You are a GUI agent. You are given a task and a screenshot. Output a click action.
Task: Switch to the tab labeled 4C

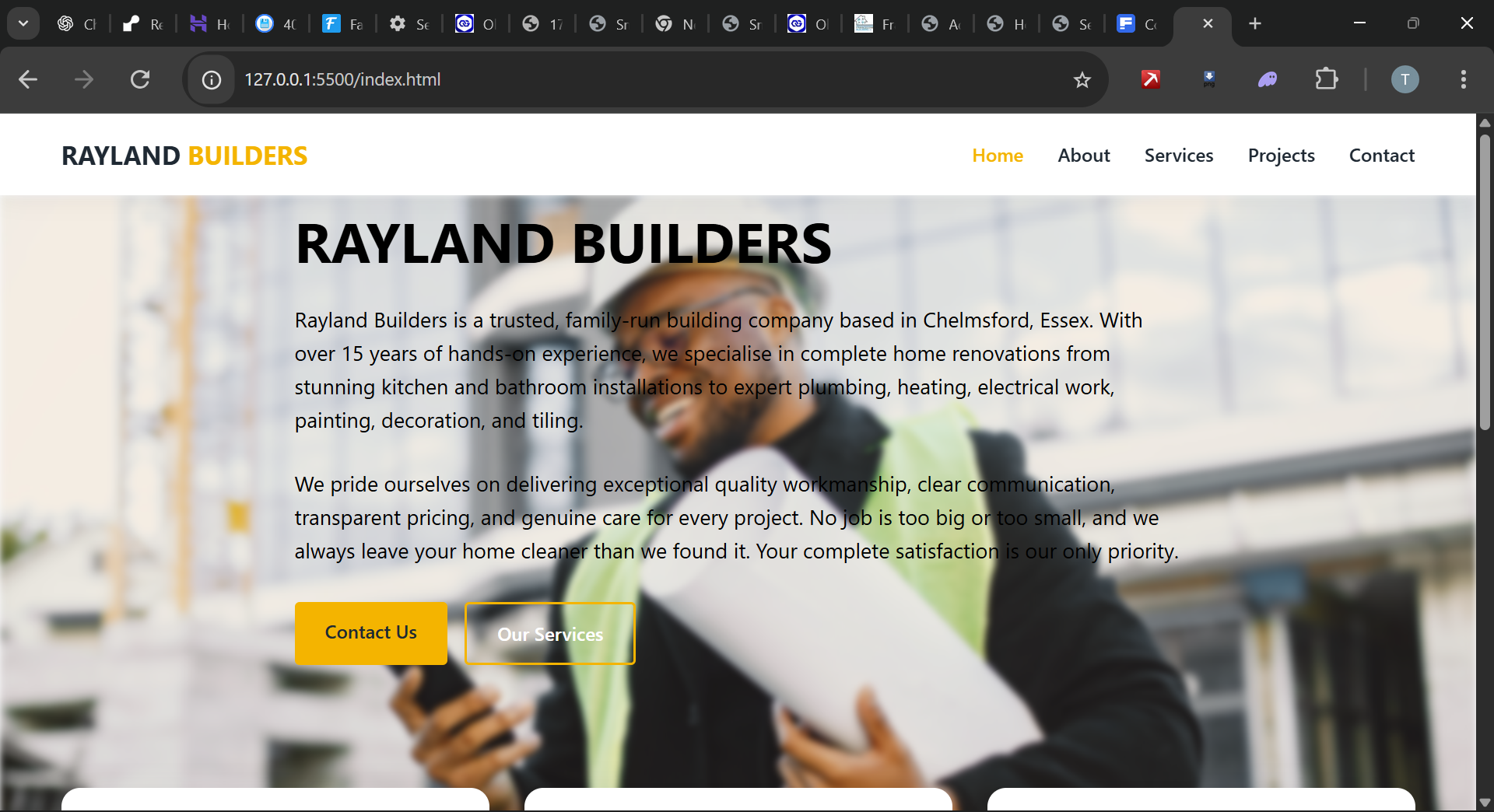tap(276, 24)
